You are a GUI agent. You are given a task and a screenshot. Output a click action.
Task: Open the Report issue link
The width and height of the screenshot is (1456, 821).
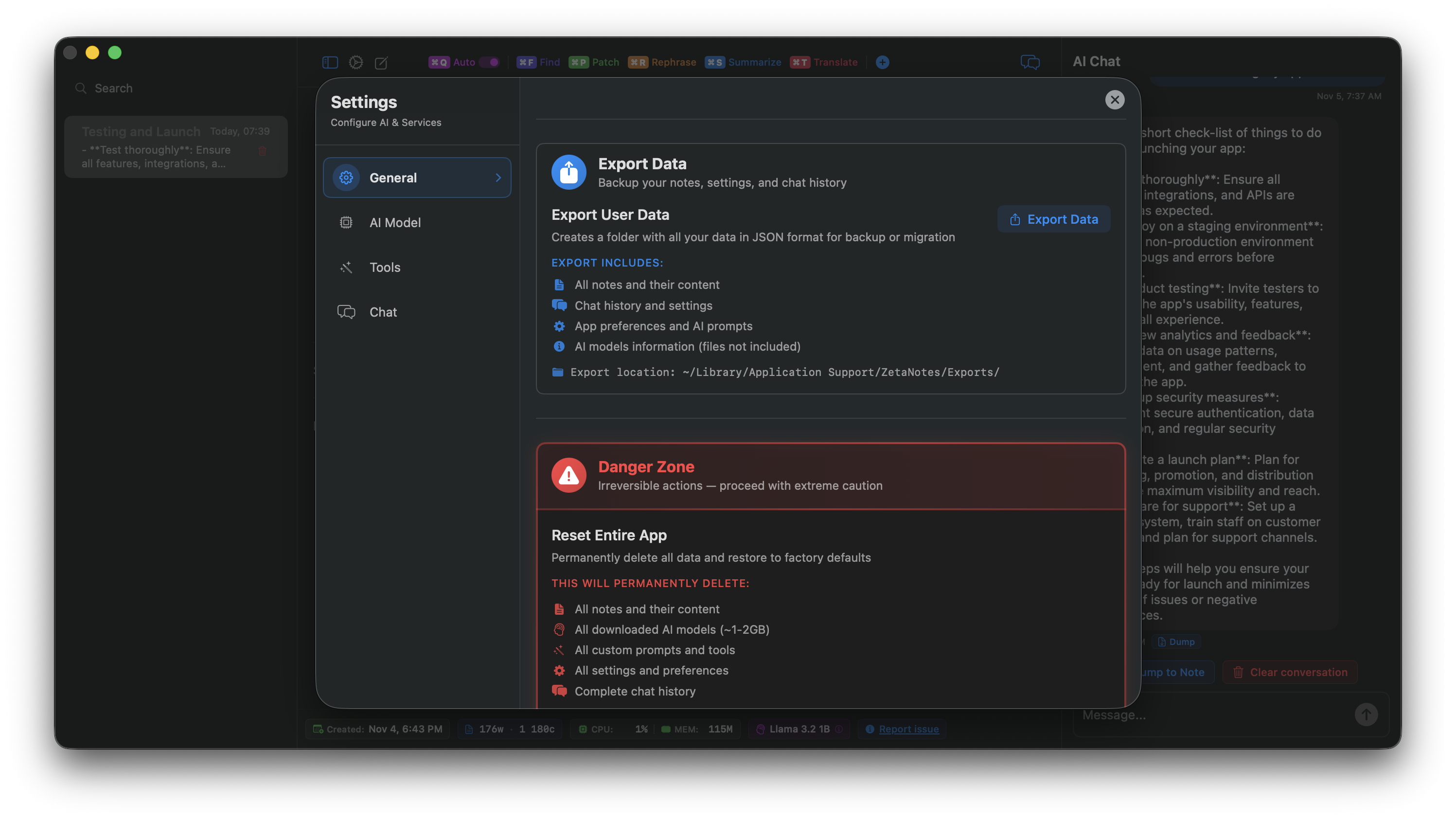(x=908, y=729)
